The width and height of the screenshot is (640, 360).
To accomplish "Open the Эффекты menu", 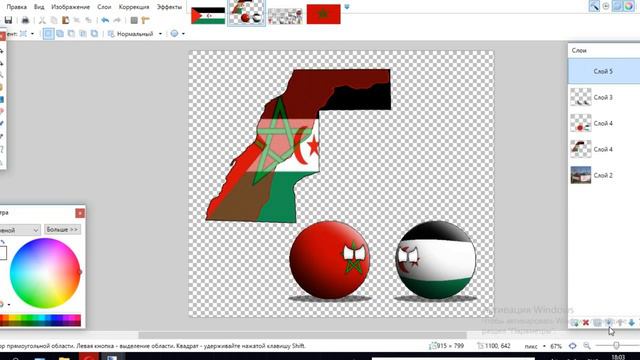I will pyautogui.click(x=169, y=7).
